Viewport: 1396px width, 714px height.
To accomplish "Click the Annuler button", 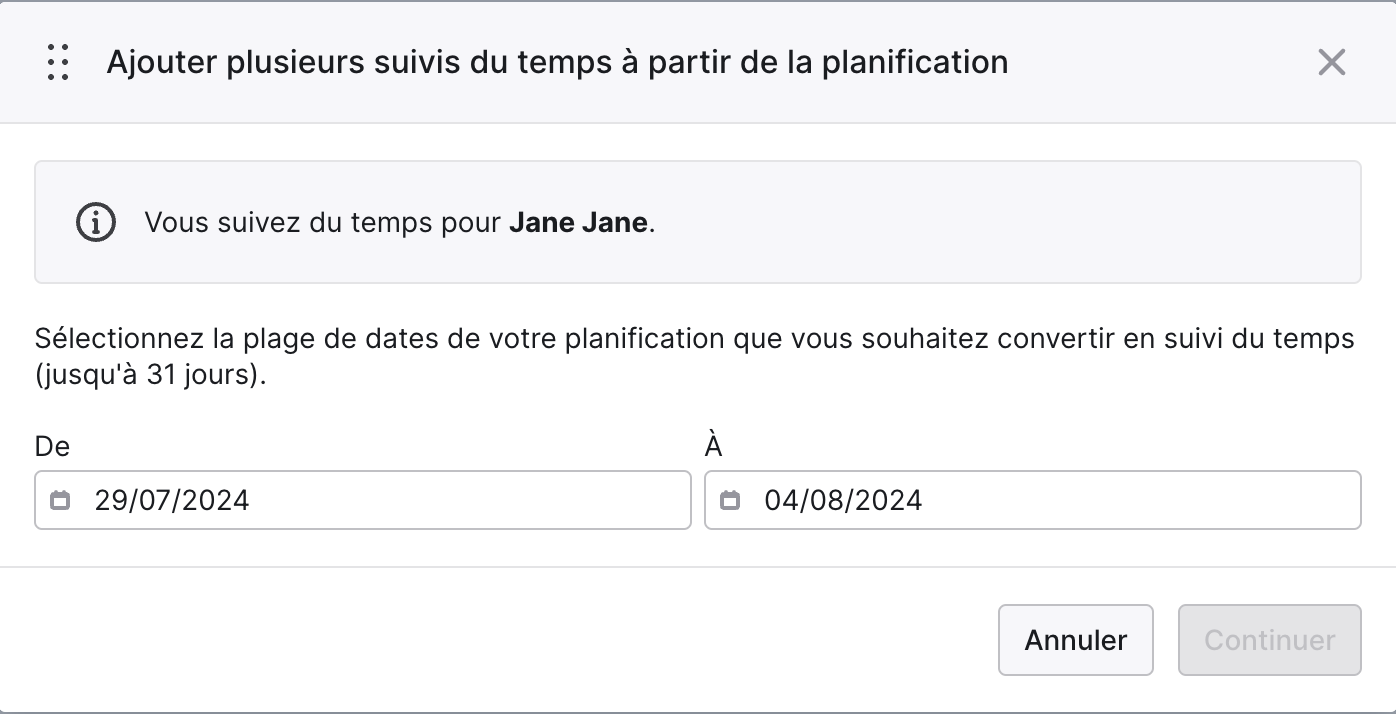I will 1076,640.
